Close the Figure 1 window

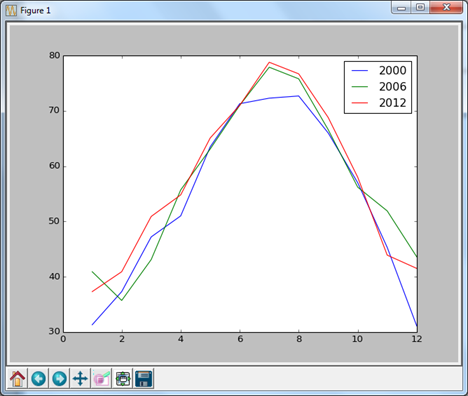coord(446,7)
